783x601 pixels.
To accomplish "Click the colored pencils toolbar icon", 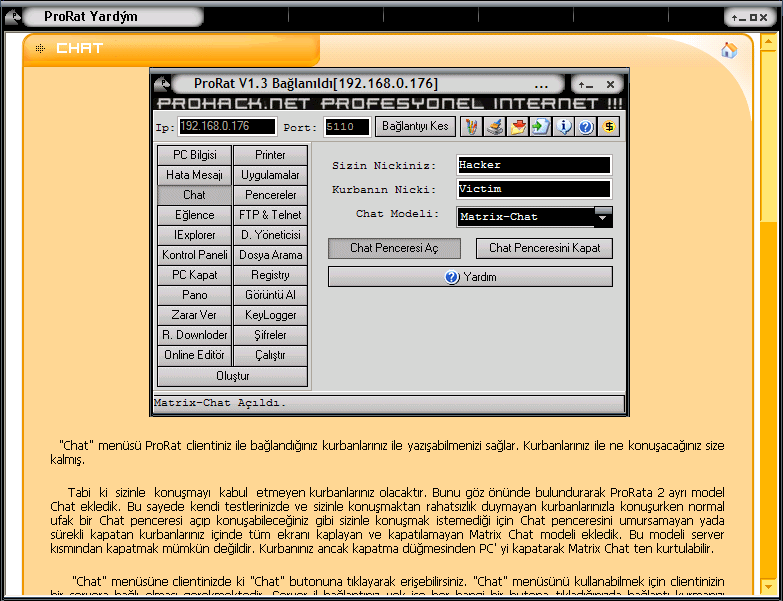I will pos(472,127).
